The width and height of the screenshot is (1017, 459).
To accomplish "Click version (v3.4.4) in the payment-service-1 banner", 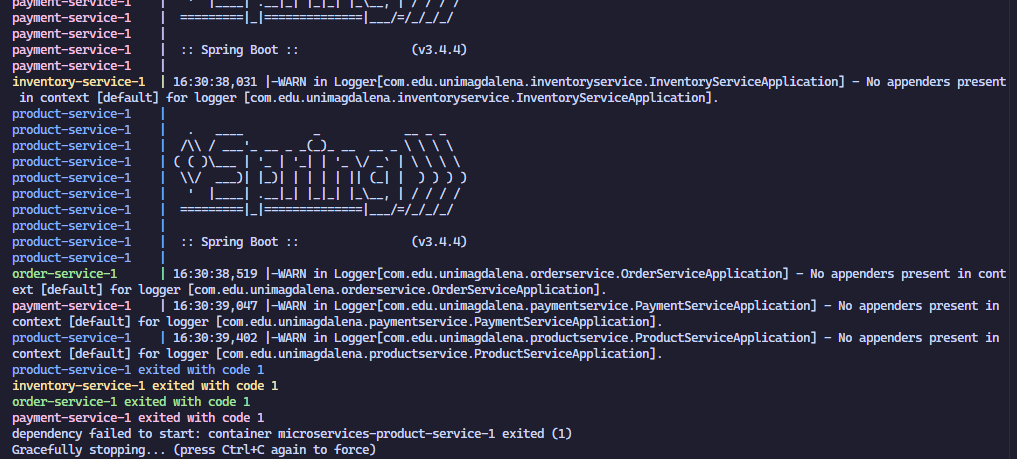I will (440, 49).
